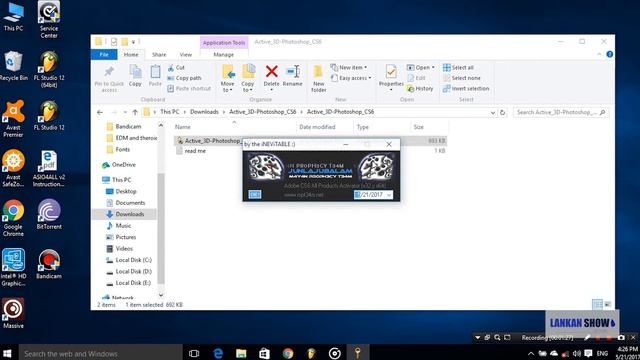Open the recent locations dropdown arrow
Screen dimensions: 640x360
pyautogui.click(x=125, y=112)
